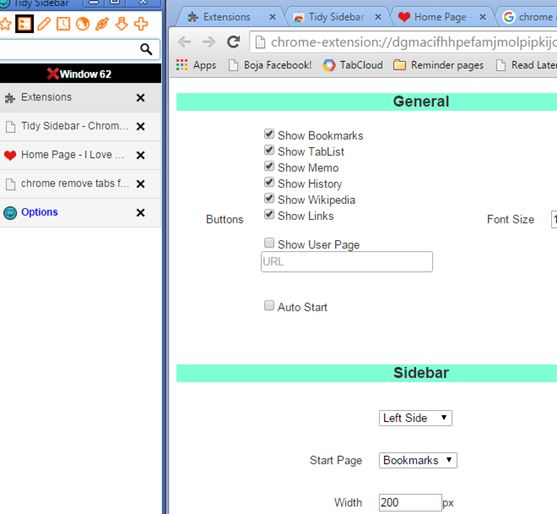Uncheck the Show Bookmarks checkbox
The height and width of the screenshot is (514, 557).
[269, 134]
